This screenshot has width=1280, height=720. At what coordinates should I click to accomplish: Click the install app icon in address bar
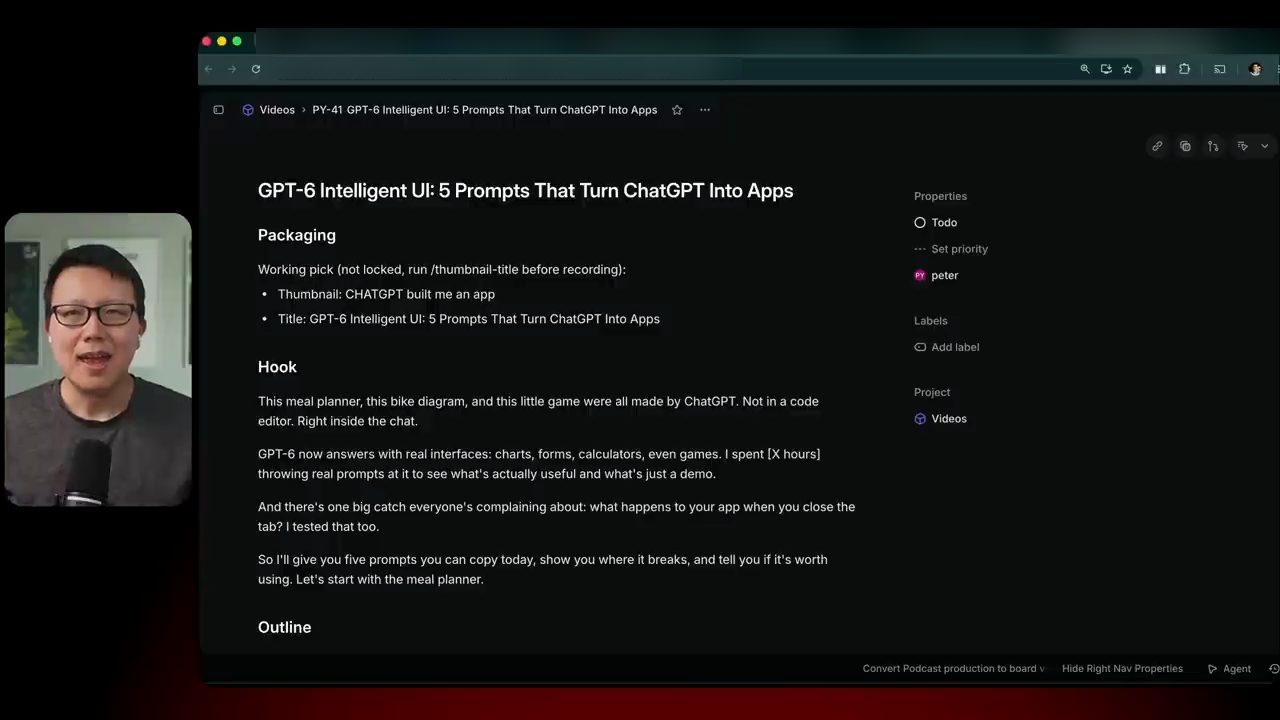[1106, 69]
